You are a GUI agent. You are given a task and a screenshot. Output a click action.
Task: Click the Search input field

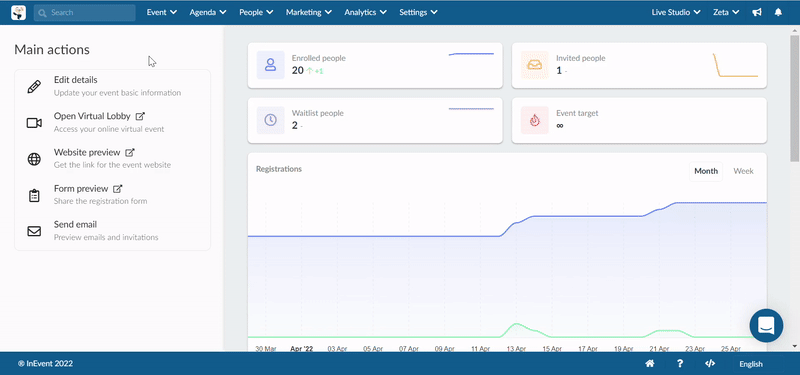pos(85,13)
